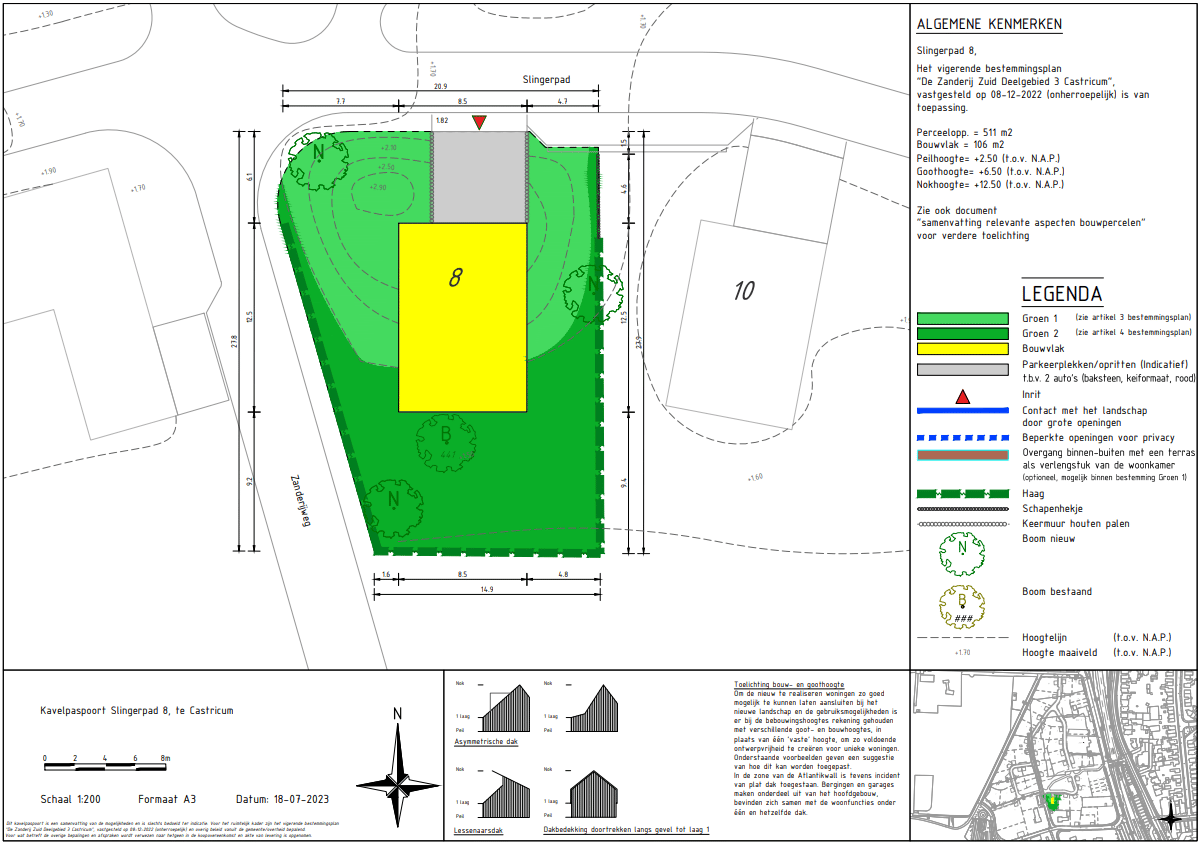This screenshot has height=845, width=1201.
Task: Open the location overview map thumbnail
Action: [x=1054, y=756]
